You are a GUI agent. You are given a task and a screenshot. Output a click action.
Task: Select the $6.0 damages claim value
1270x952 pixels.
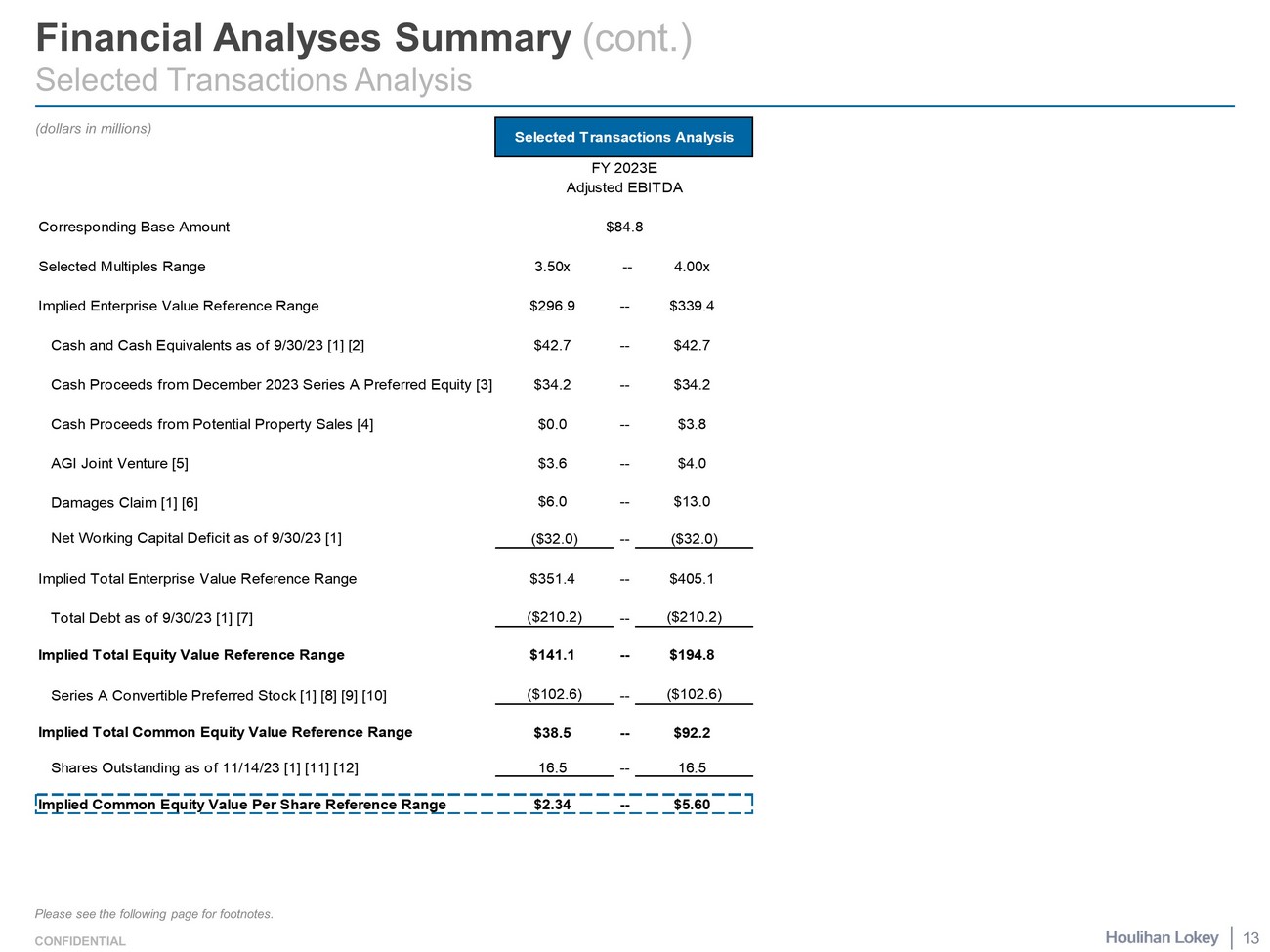552,501
